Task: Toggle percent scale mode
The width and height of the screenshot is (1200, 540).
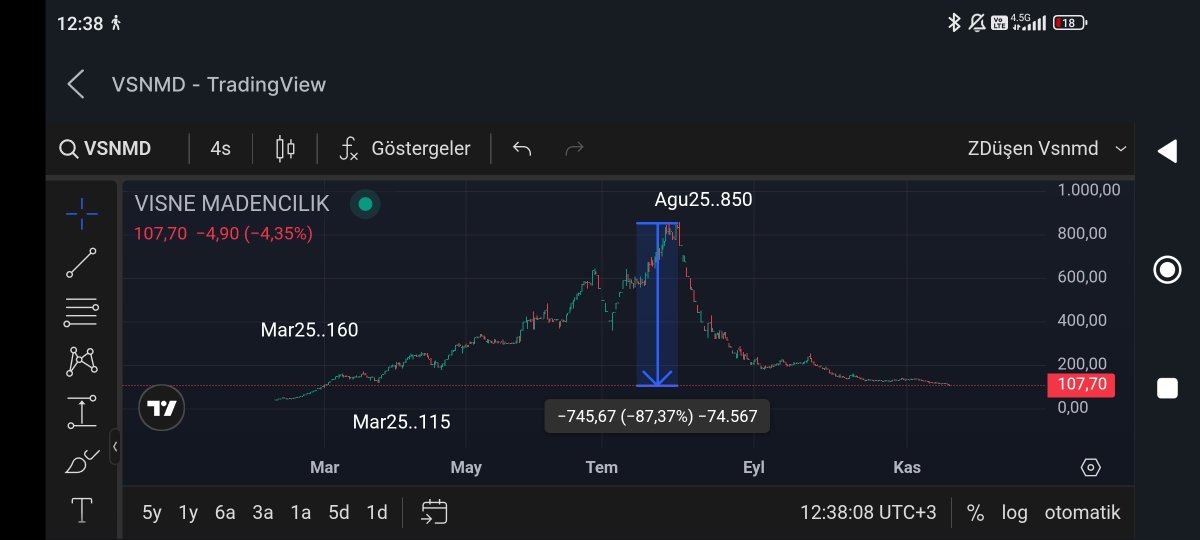Action: tap(975, 513)
